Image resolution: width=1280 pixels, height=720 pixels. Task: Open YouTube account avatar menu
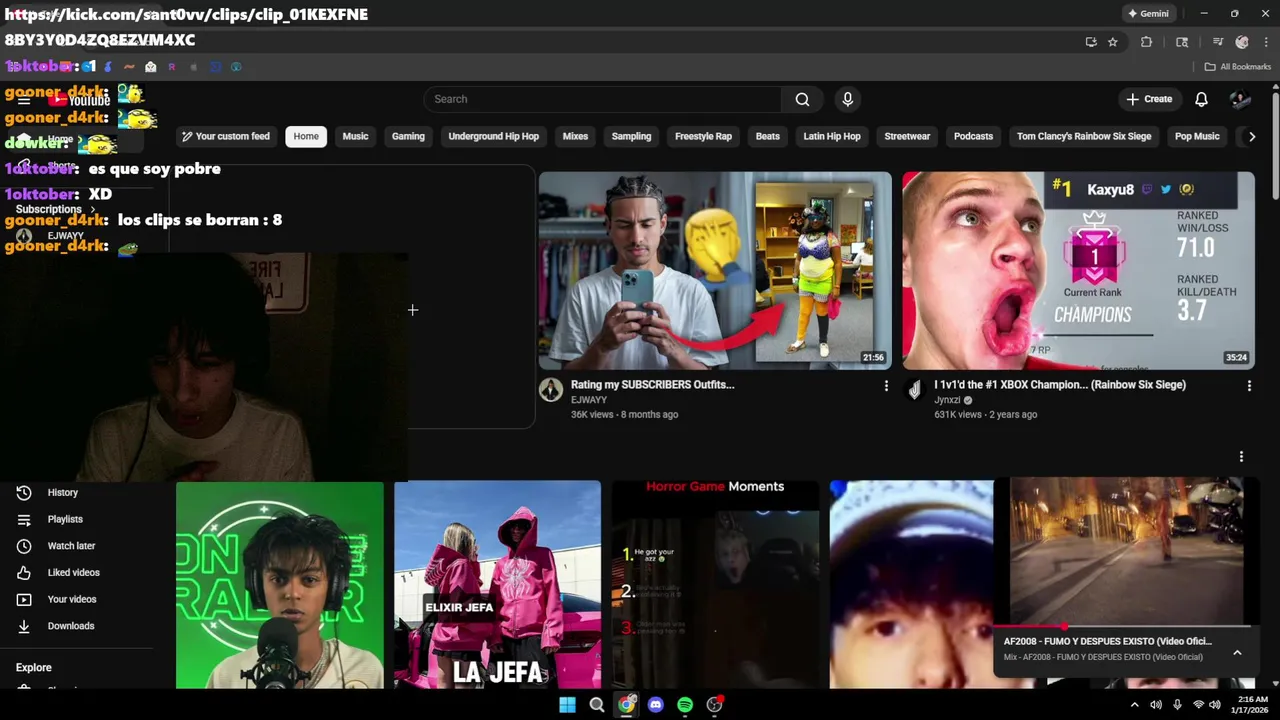coord(1240,99)
